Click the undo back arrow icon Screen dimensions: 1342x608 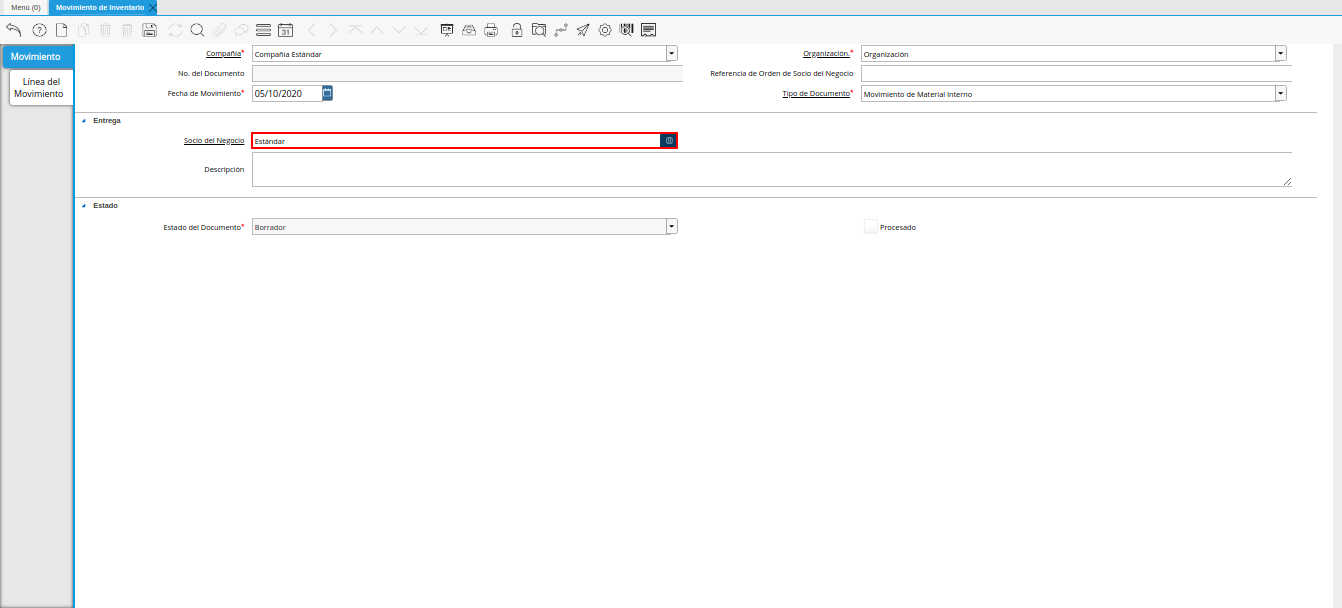[x=14, y=30]
